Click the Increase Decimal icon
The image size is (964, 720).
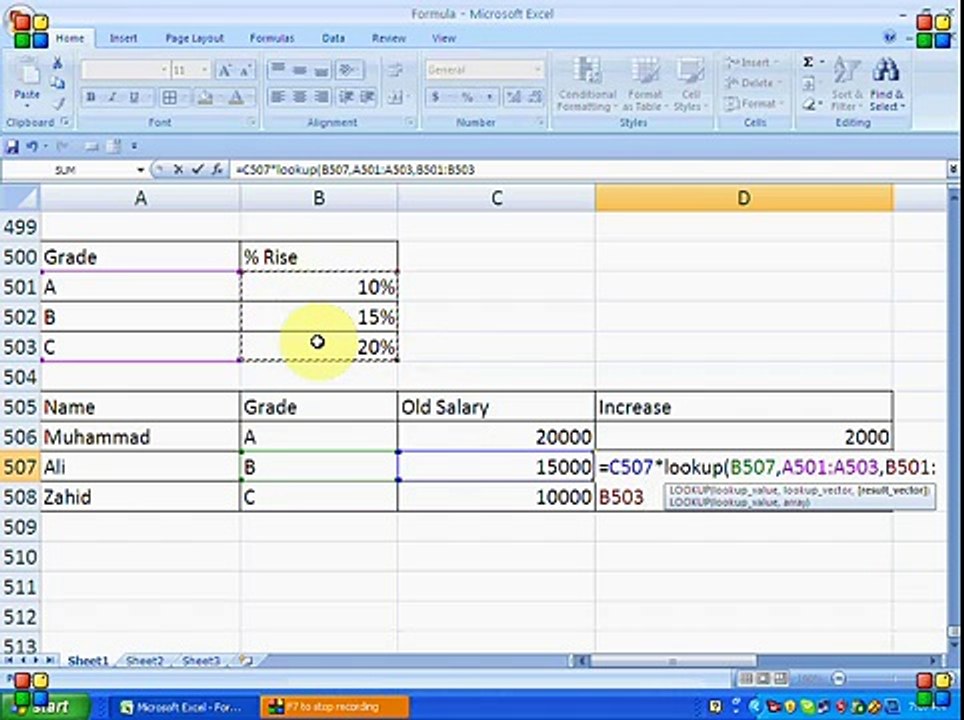point(514,97)
